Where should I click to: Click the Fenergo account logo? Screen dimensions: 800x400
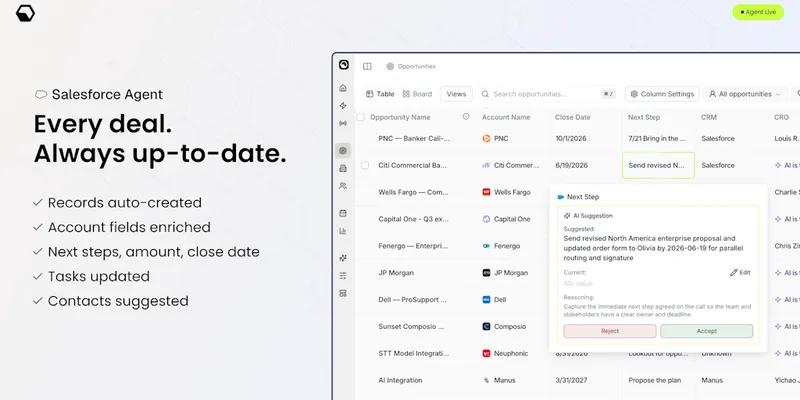[x=486, y=246]
